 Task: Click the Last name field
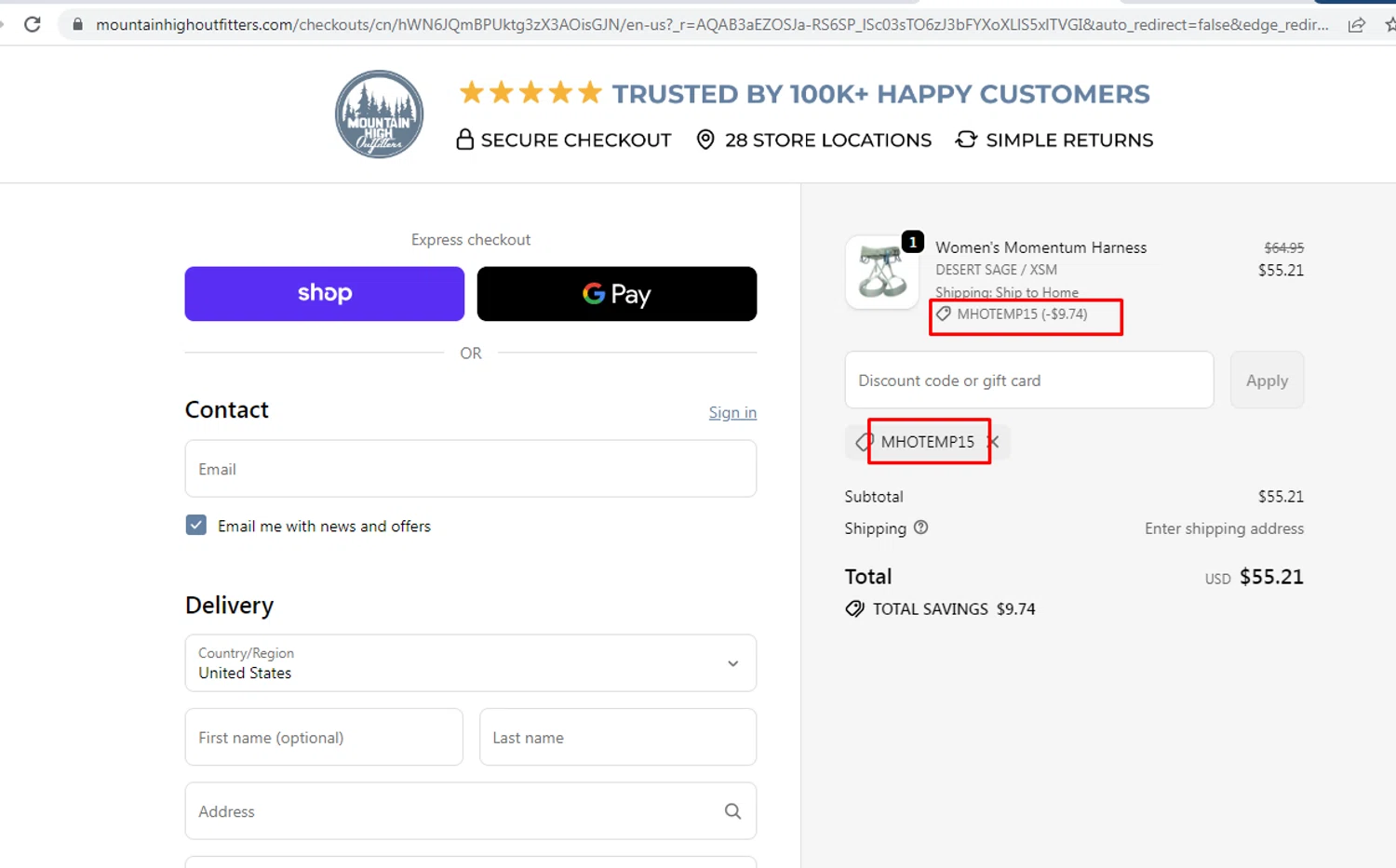tap(617, 738)
